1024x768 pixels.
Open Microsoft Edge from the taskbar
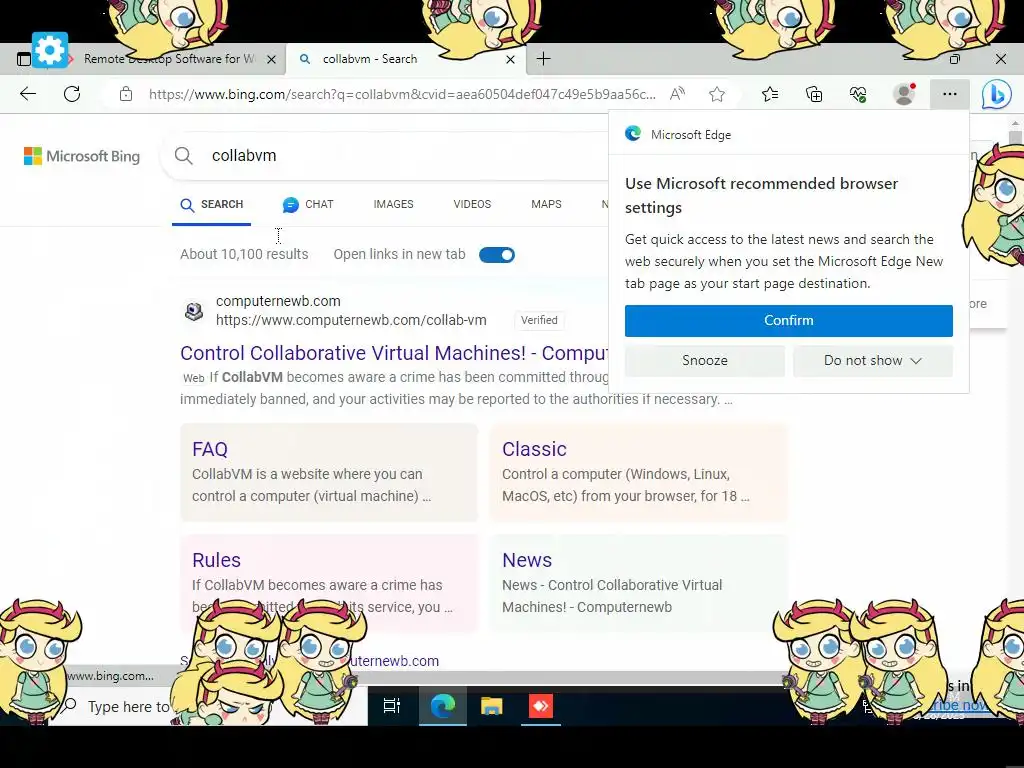443,706
